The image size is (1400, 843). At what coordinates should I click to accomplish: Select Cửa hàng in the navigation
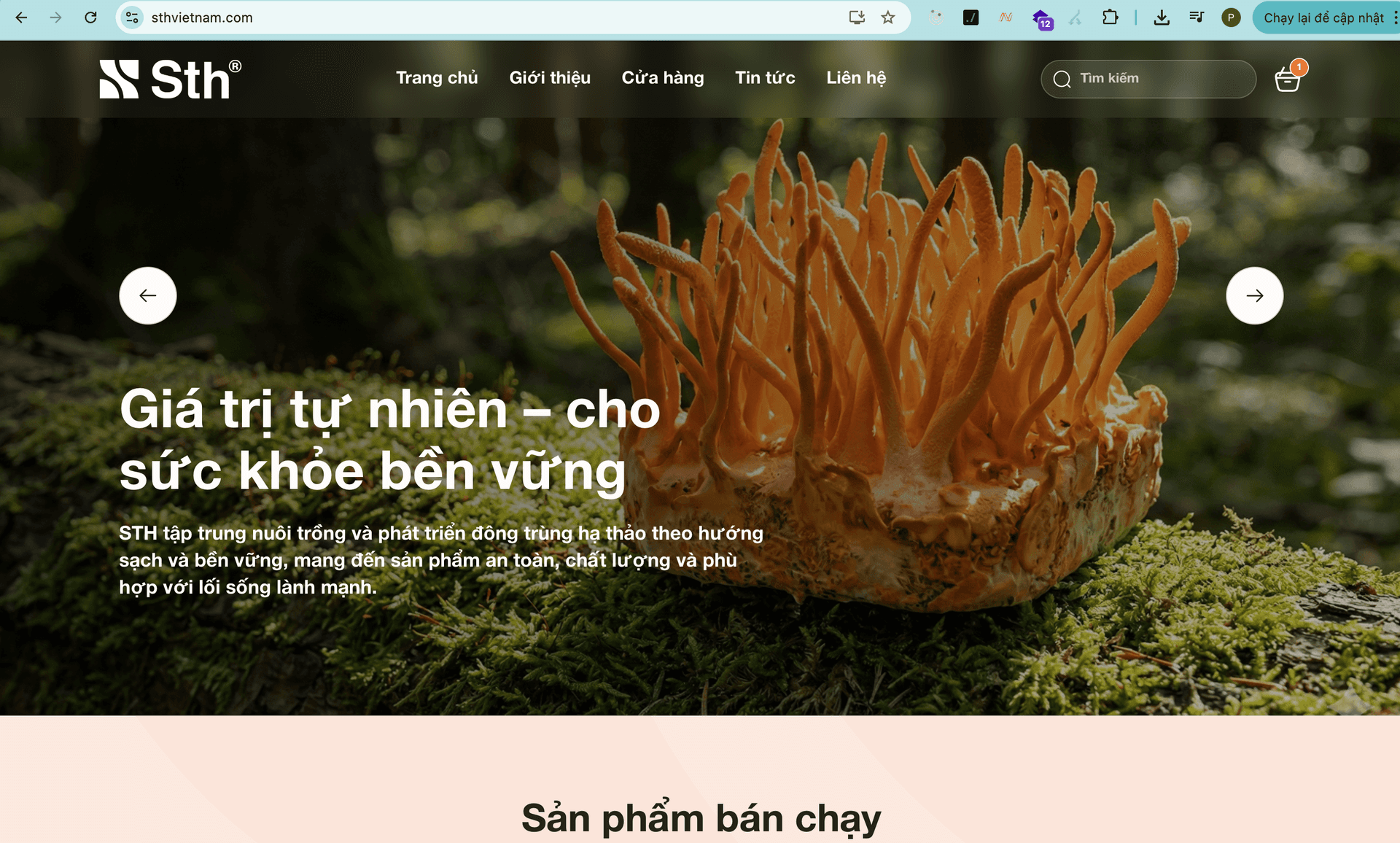pyautogui.click(x=662, y=78)
